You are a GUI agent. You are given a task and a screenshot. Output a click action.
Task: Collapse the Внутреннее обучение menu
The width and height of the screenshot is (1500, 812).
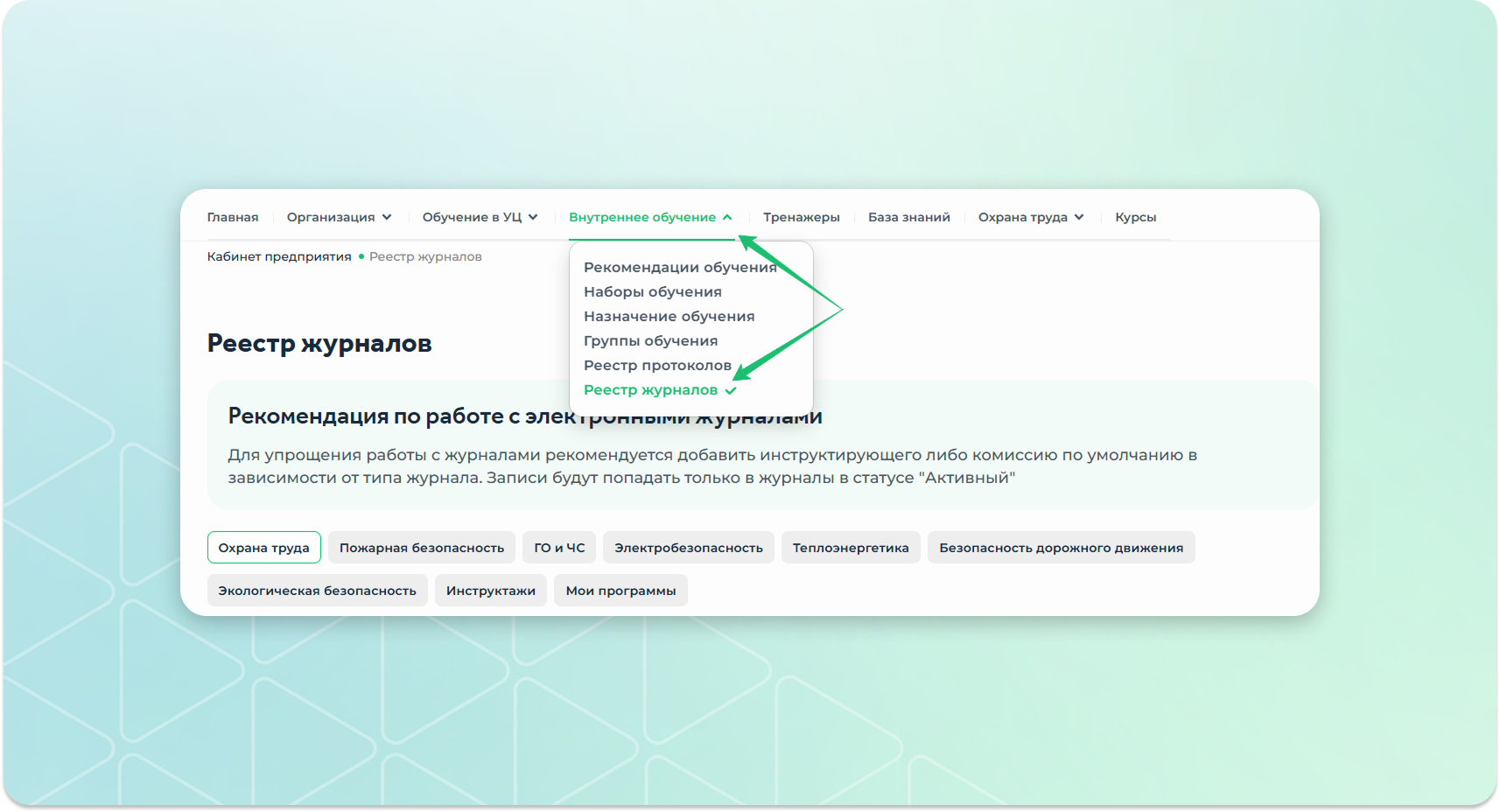pyautogui.click(x=650, y=217)
